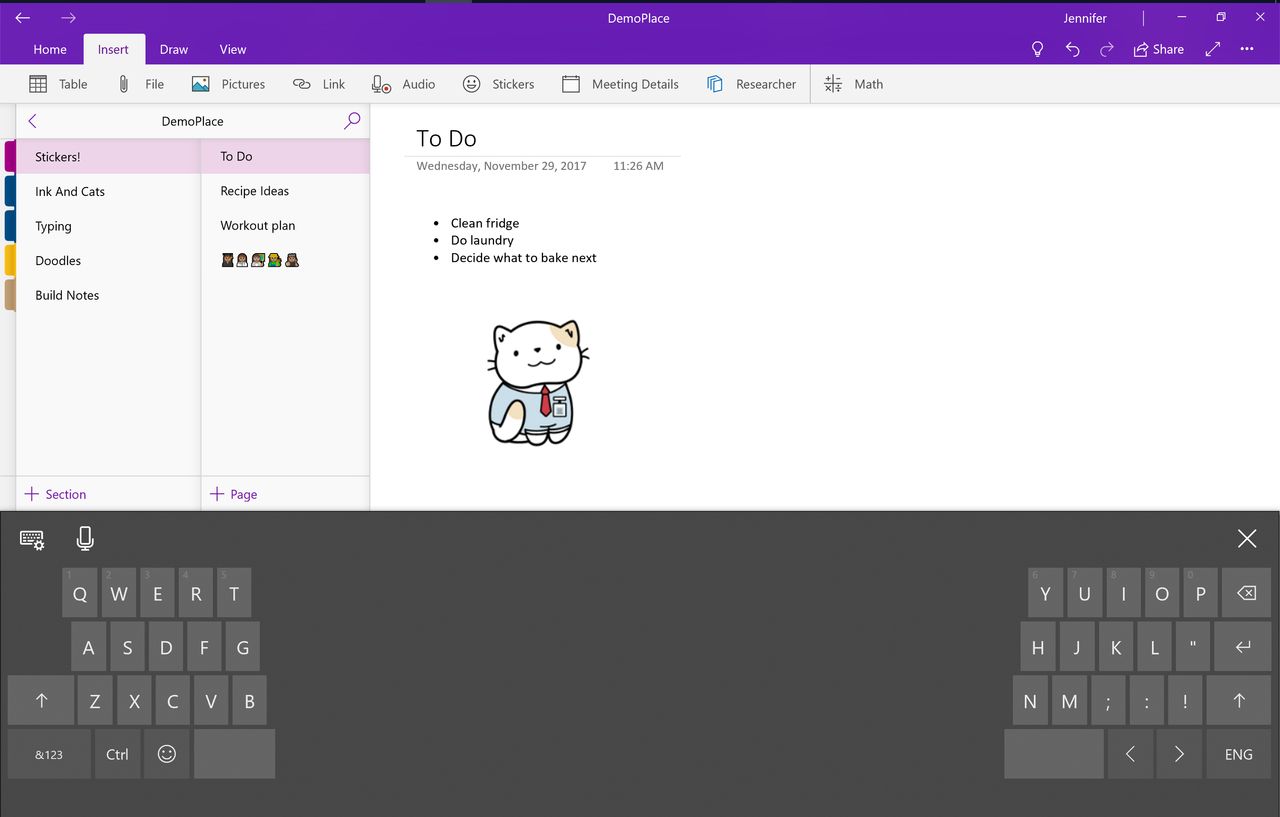
Task: Open the Doodles section
Action: tap(108, 260)
